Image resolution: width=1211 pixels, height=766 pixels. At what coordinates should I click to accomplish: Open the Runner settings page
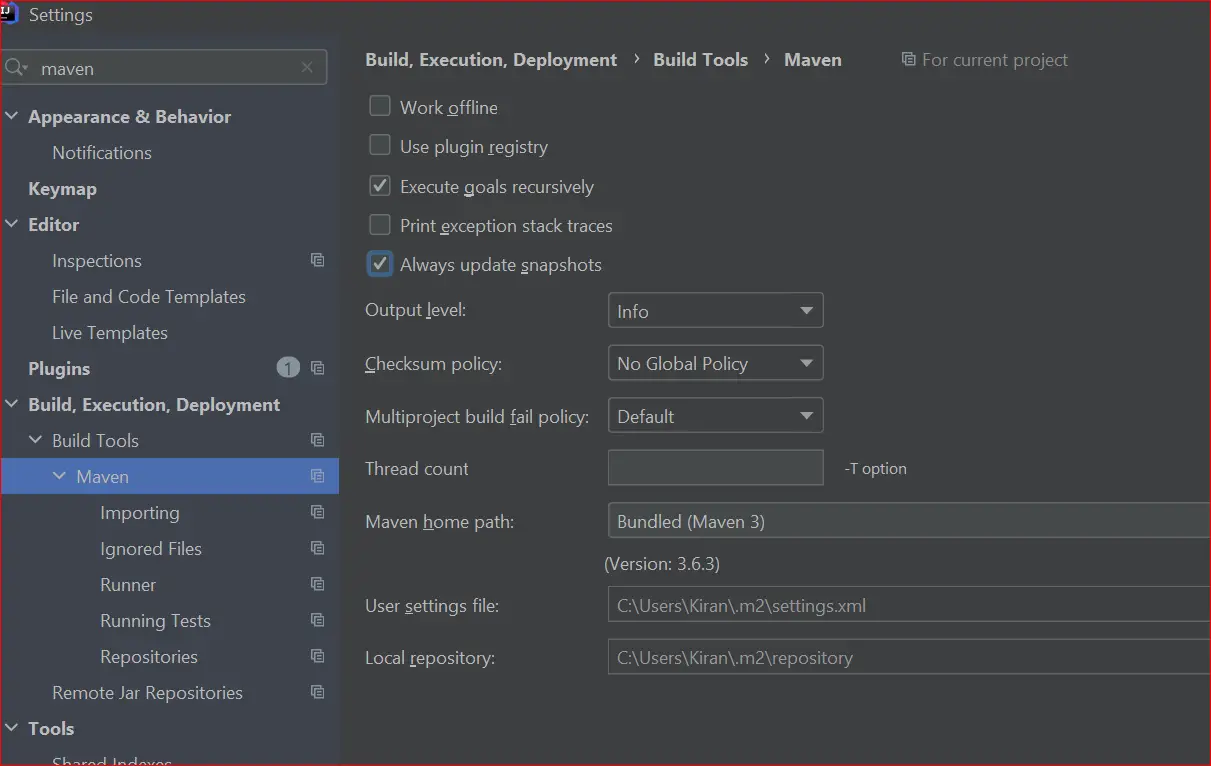(128, 585)
